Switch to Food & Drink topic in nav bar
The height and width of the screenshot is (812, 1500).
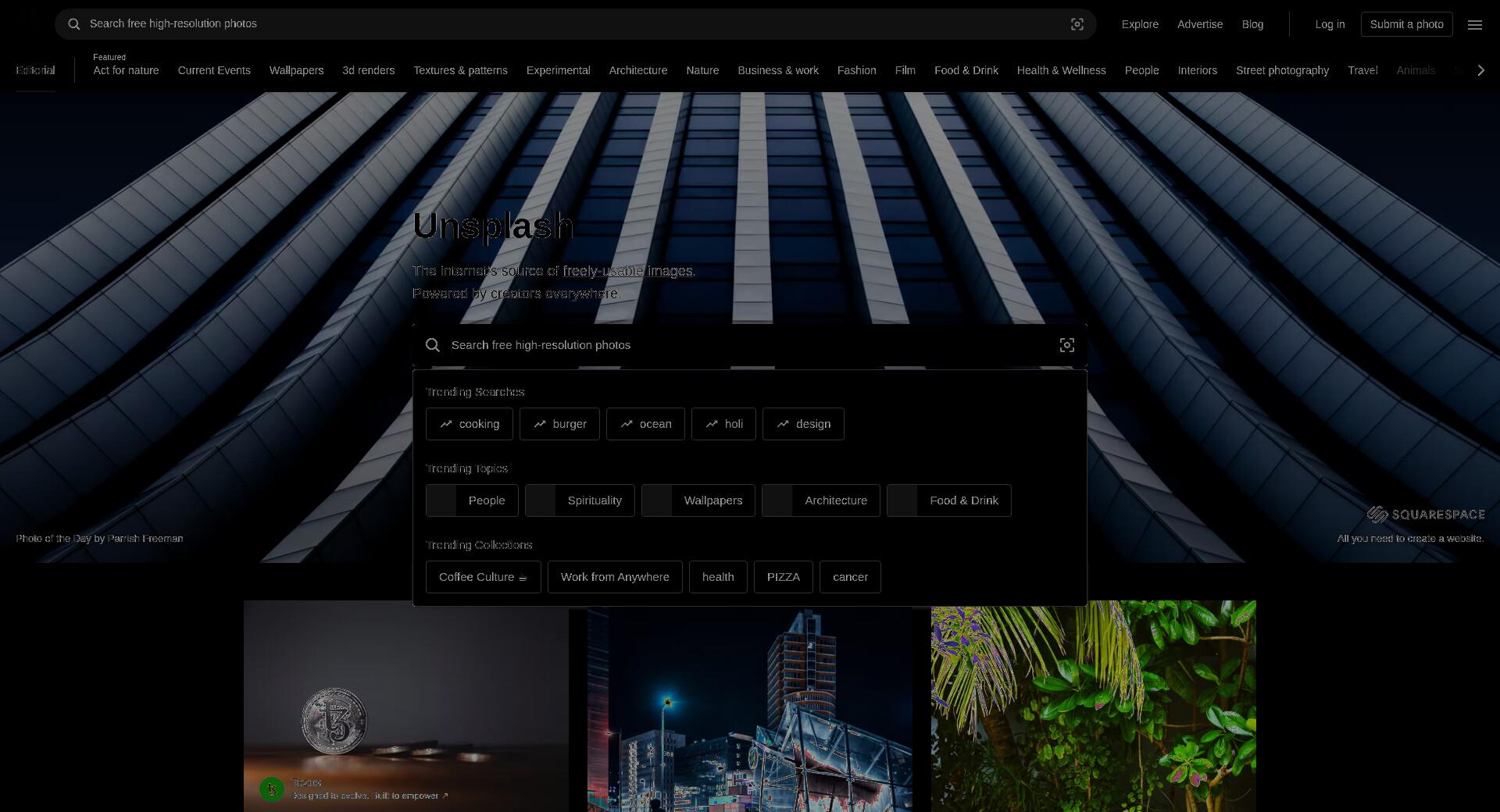click(x=966, y=70)
